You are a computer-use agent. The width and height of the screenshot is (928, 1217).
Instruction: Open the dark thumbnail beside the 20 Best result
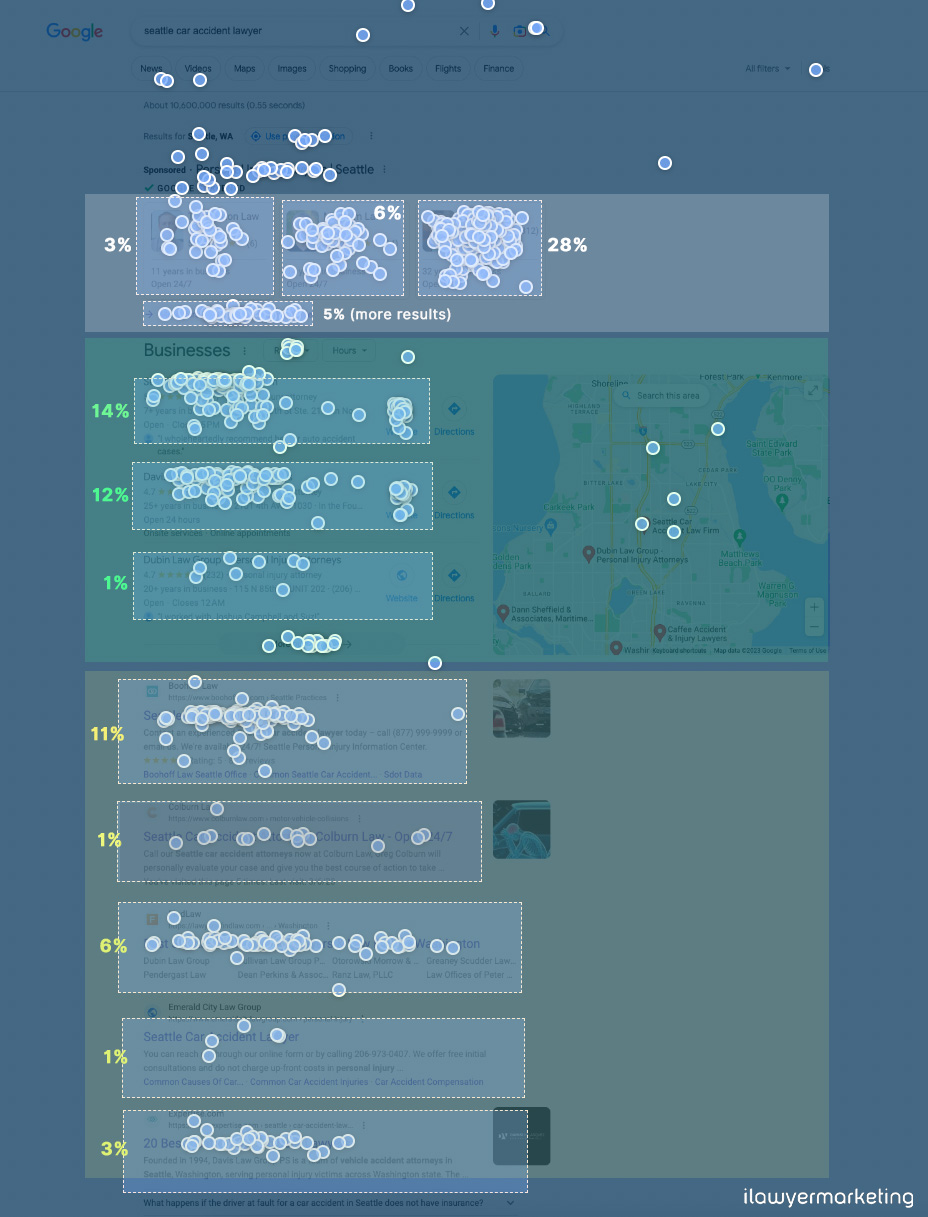(521, 1136)
